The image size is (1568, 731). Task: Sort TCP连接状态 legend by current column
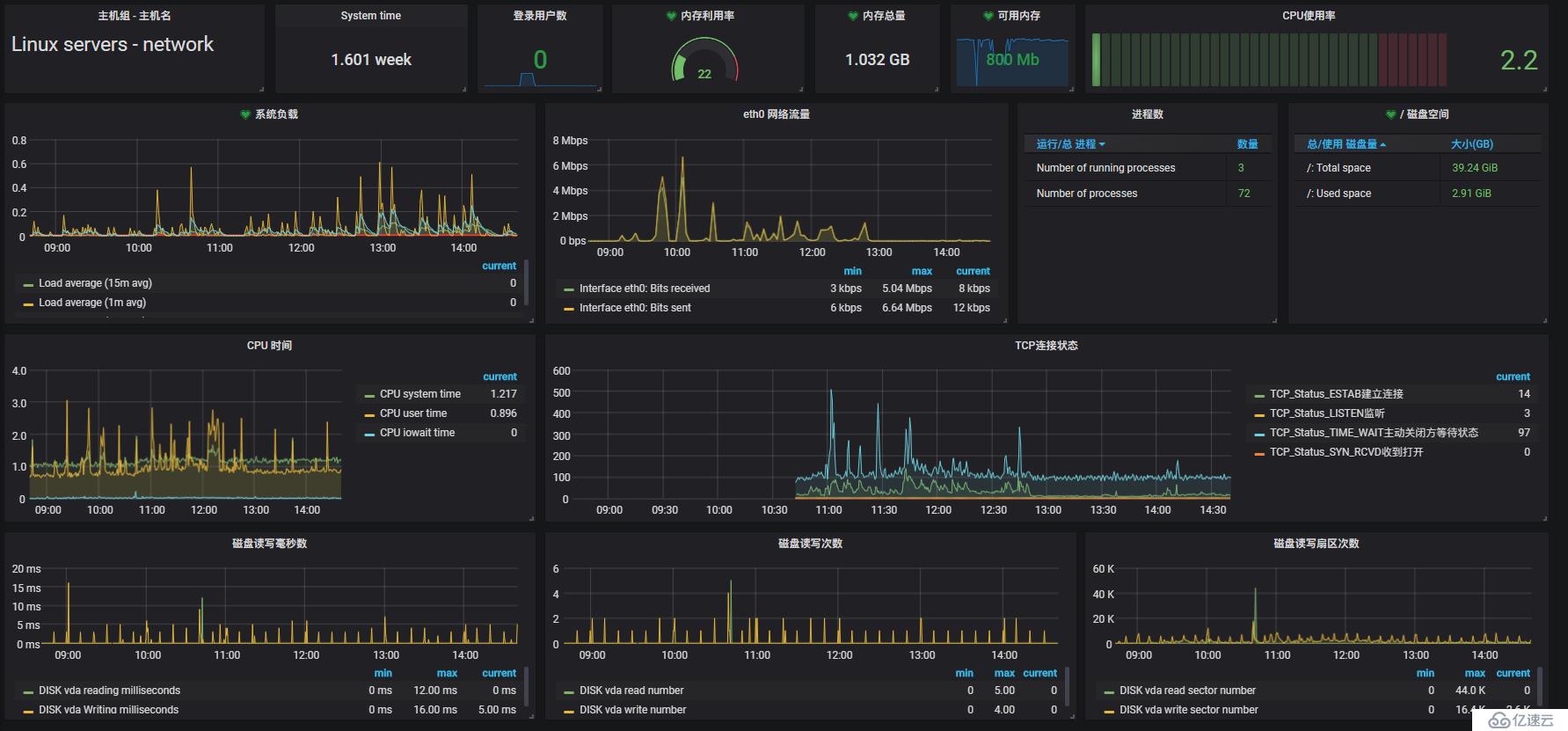1513,376
